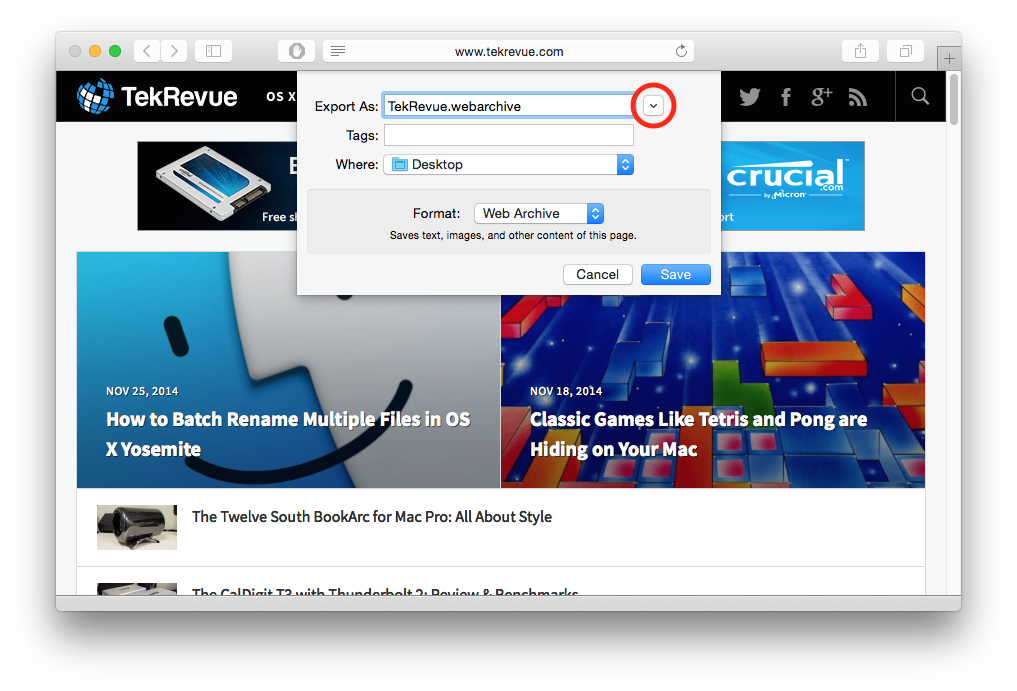Save the web archive
This screenshot has width=1017, height=691.
[676, 274]
